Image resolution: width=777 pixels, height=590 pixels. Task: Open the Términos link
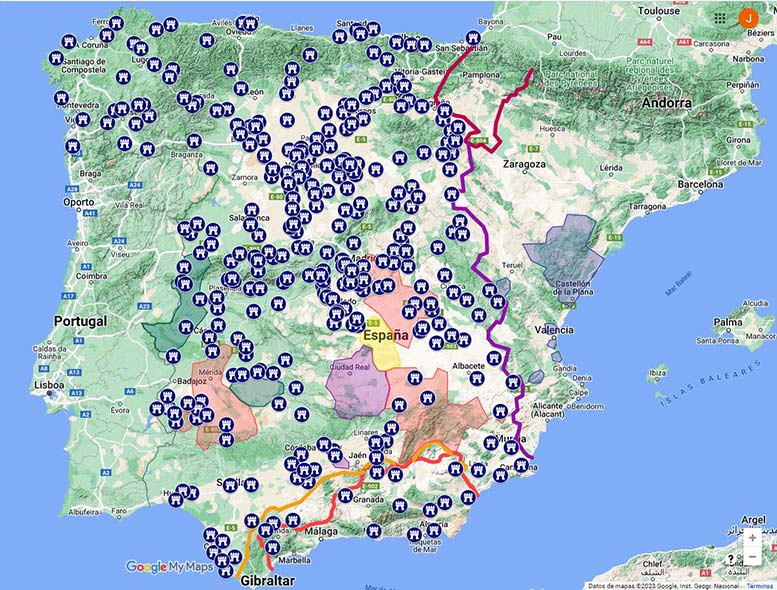(x=759, y=585)
